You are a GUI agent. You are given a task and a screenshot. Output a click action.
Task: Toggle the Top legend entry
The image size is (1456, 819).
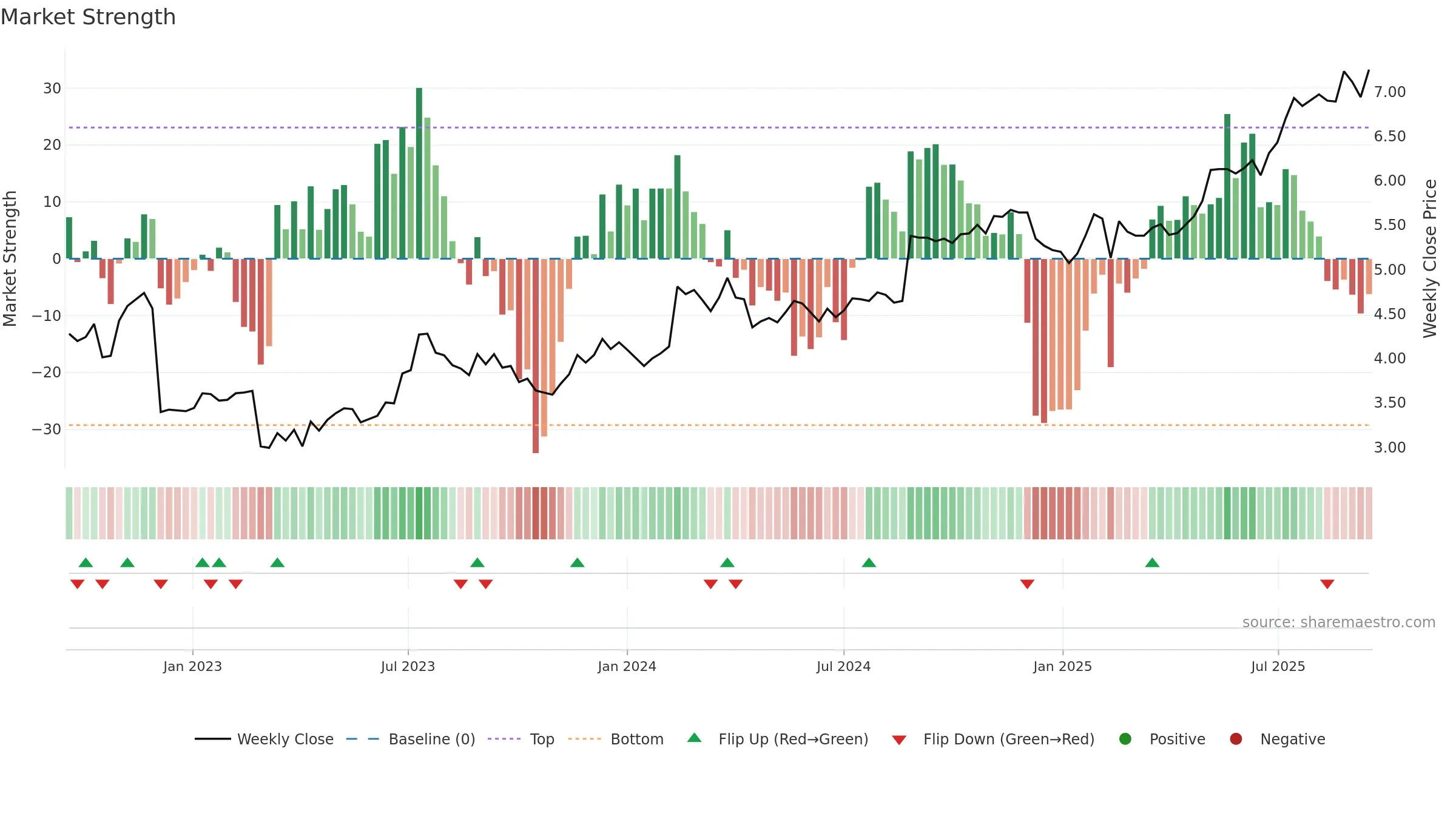tap(521, 739)
